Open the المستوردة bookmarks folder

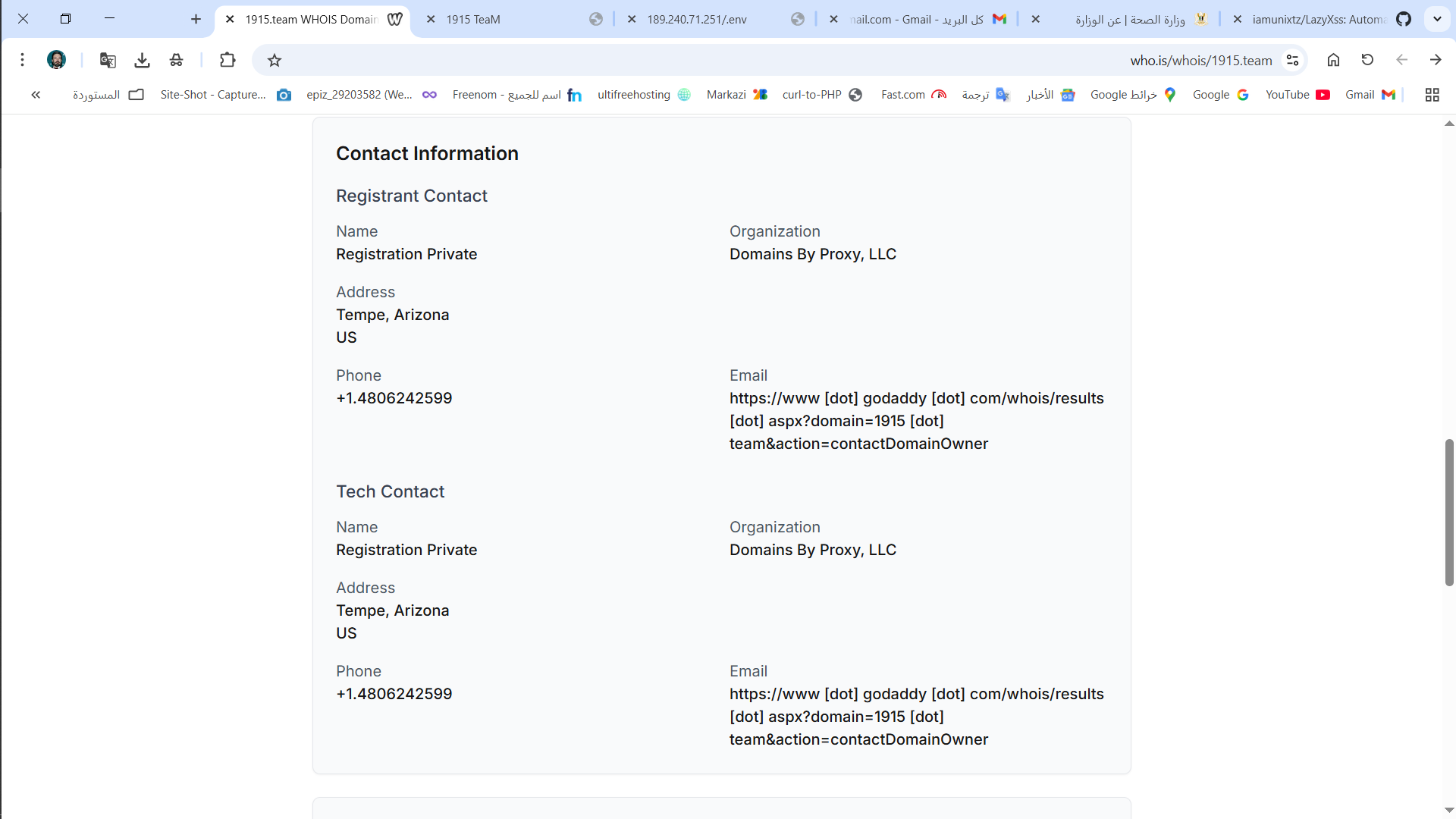108,95
